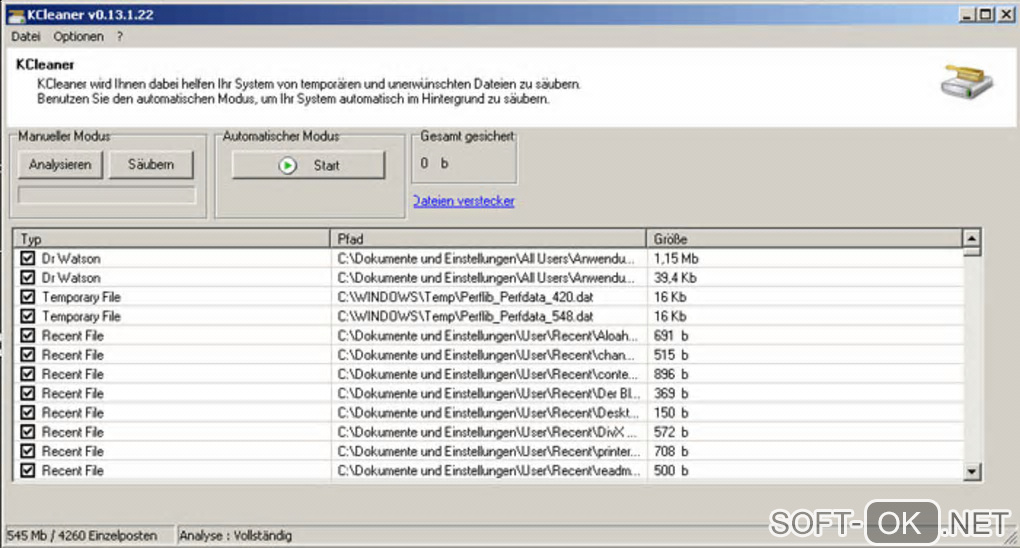The image size is (1020, 548).
Task: Toggle checkbox for the 572 b Recent File
Action: (27, 432)
